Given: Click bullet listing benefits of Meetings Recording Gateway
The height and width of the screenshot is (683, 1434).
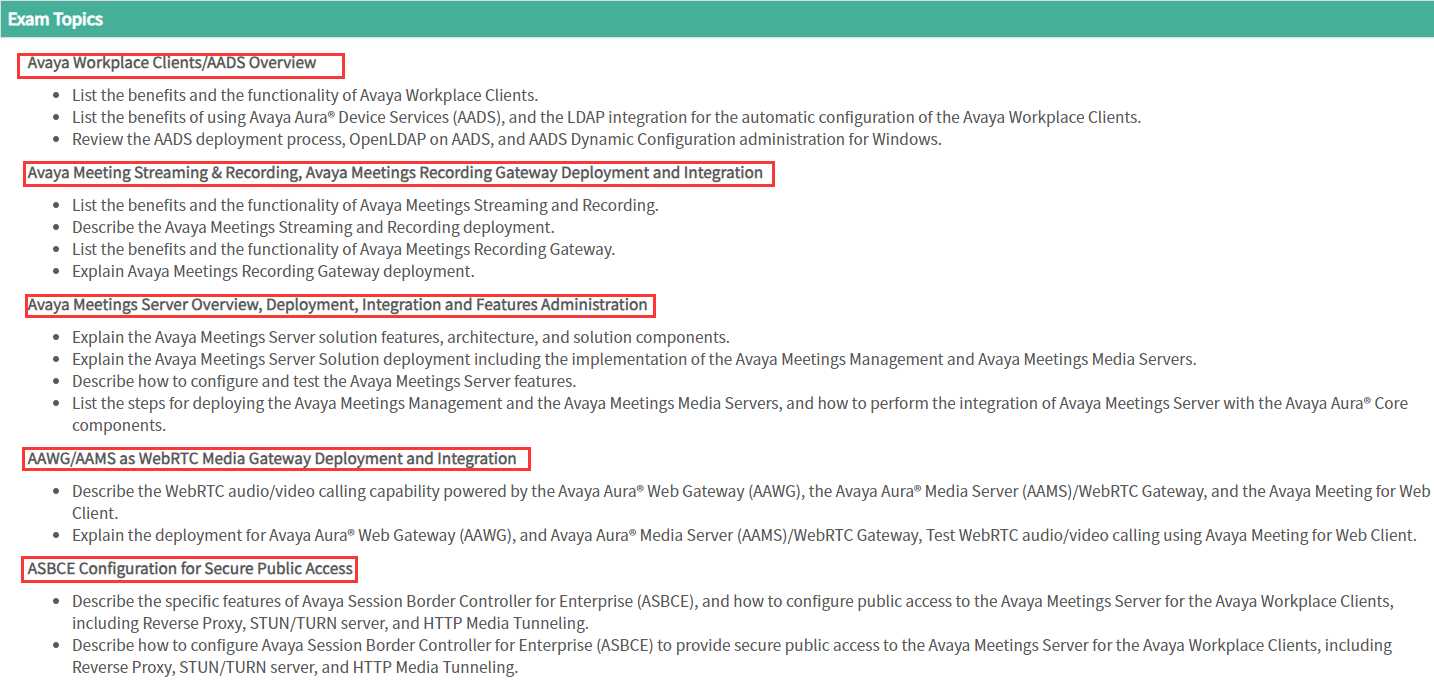Looking at the screenshot, I should [x=343, y=249].
